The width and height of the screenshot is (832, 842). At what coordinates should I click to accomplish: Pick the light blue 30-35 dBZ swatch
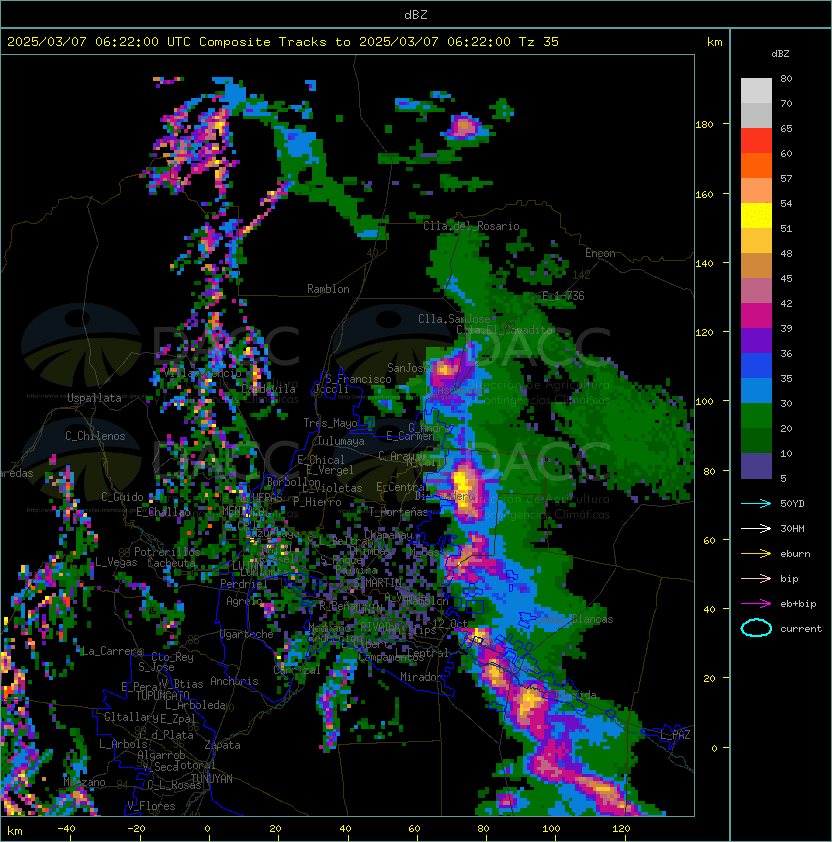(x=756, y=390)
